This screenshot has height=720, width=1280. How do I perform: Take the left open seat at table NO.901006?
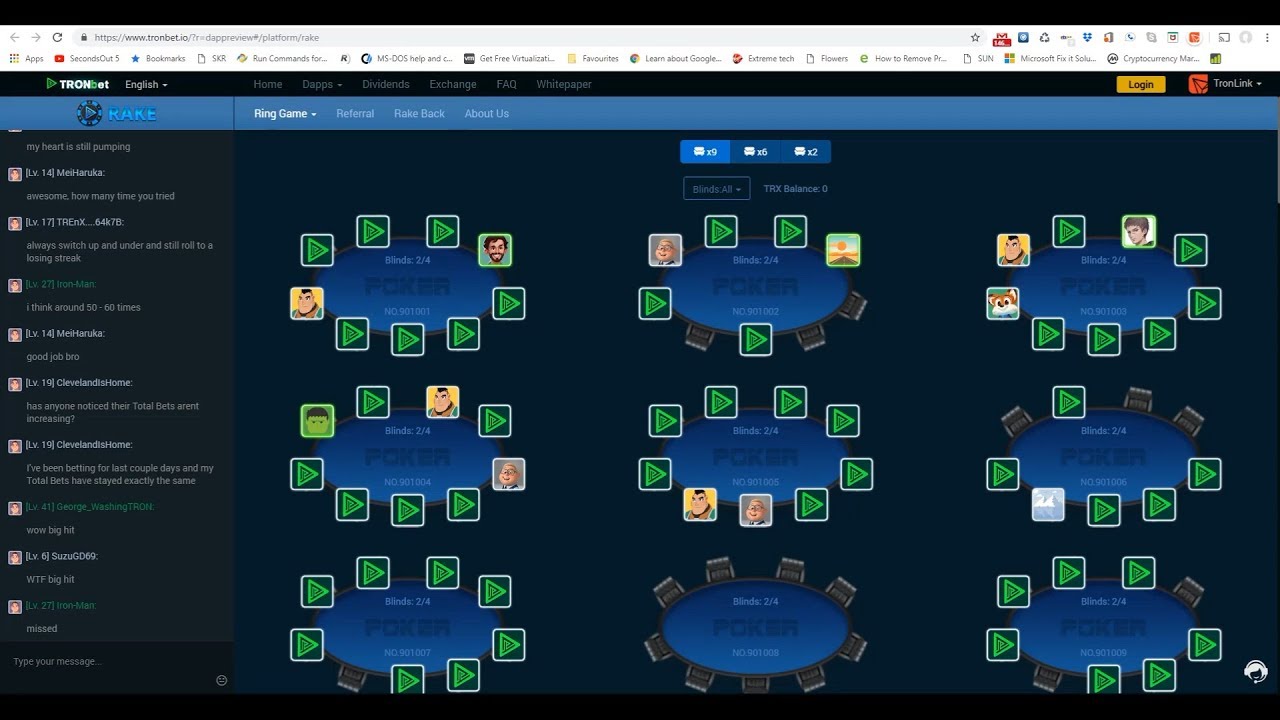pyautogui.click(x=1003, y=474)
